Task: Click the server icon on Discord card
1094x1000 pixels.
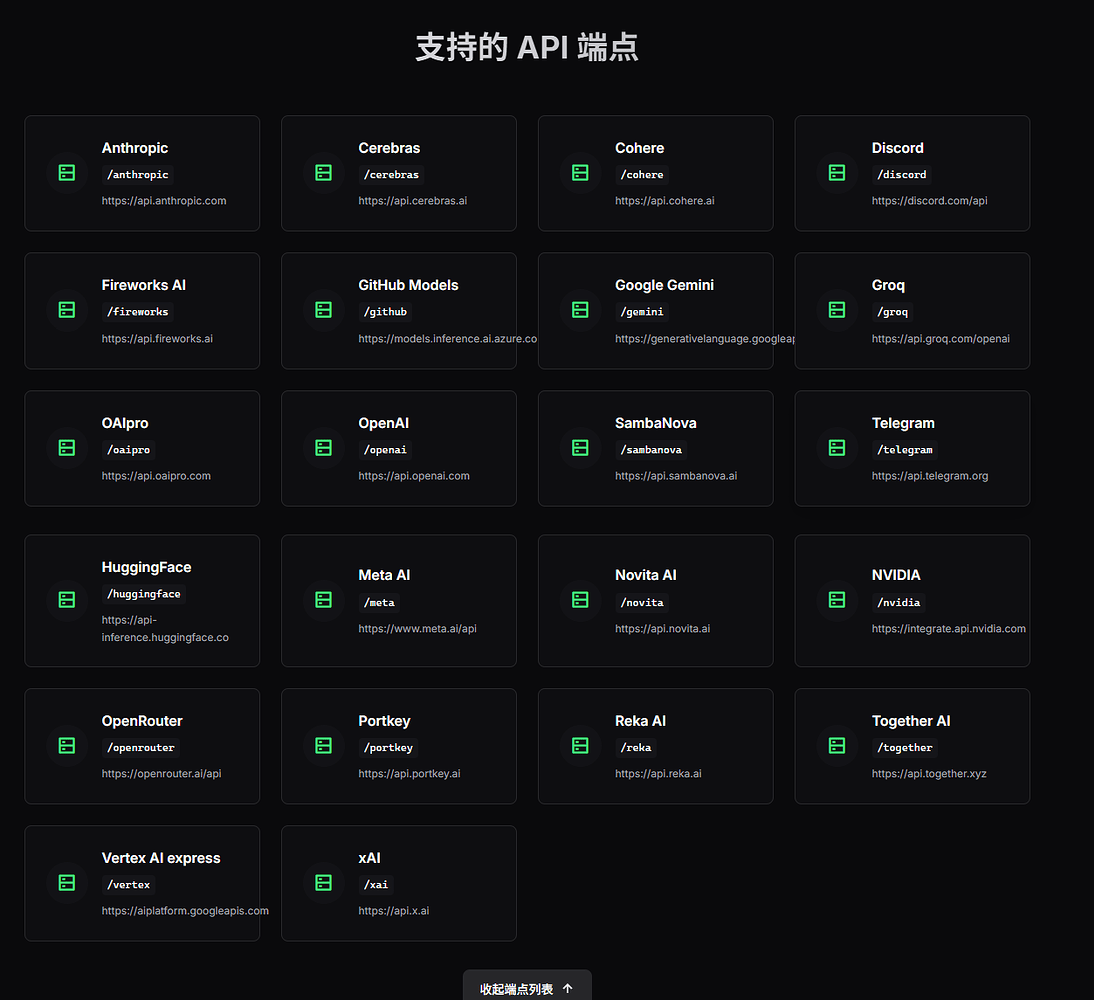Action: (837, 173)
